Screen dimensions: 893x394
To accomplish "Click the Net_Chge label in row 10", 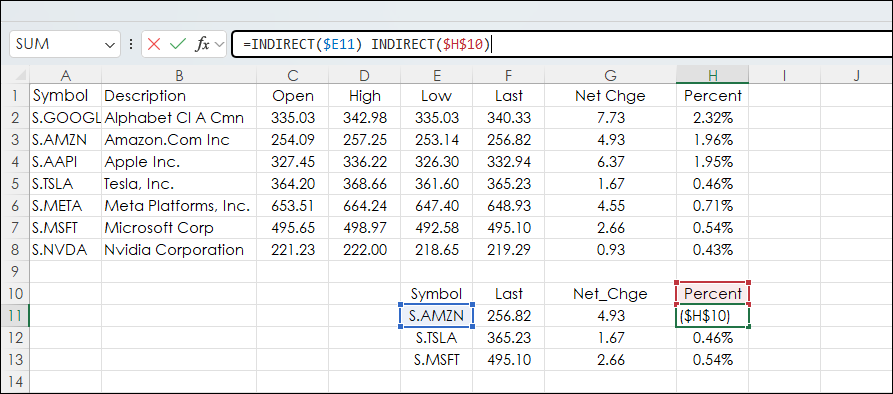I will click(610, 293).
